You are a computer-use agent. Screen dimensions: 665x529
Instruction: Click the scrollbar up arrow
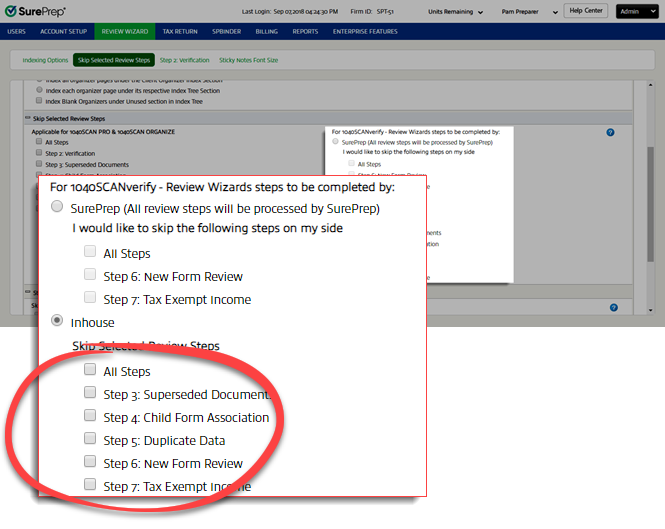pyautogui.click(x=650, y=85)
